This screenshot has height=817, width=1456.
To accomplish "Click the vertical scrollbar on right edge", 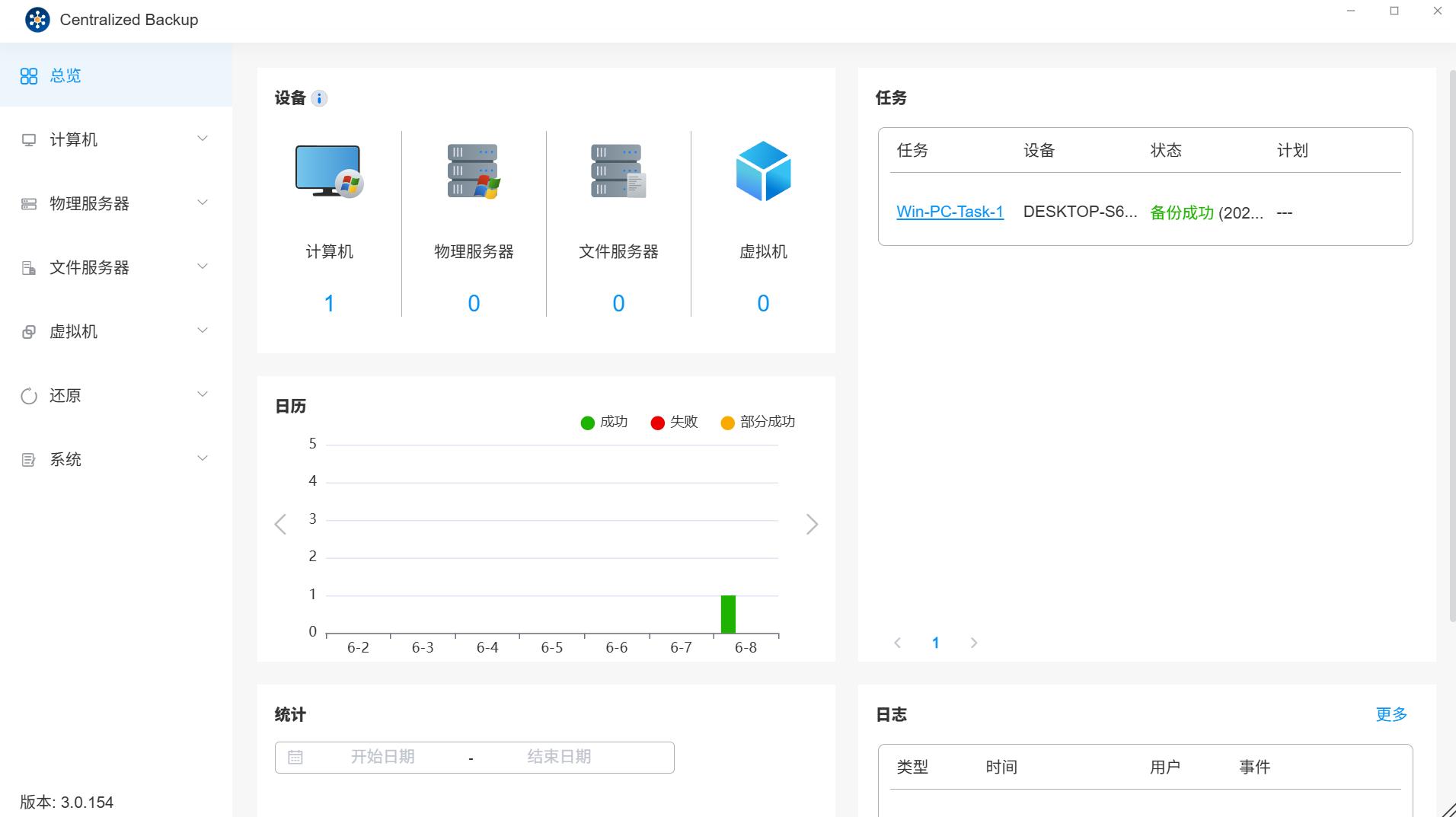I will point(1452,346).
